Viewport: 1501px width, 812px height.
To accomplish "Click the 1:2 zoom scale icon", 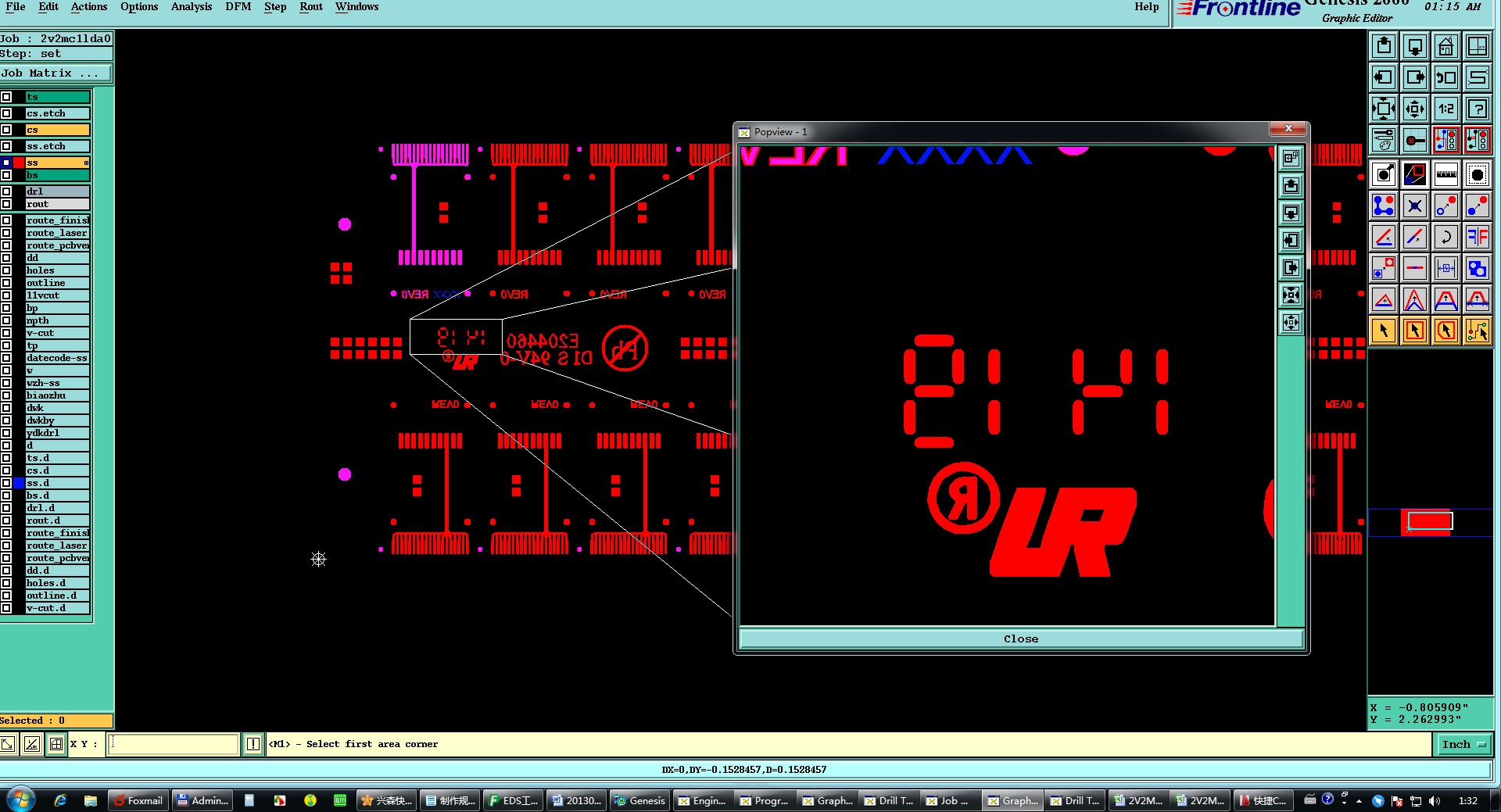I will pos(1446,109).
